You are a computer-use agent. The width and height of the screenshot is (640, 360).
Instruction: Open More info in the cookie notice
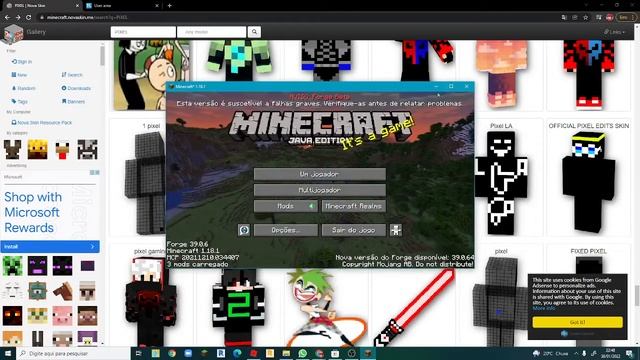[x=543, y=308]
